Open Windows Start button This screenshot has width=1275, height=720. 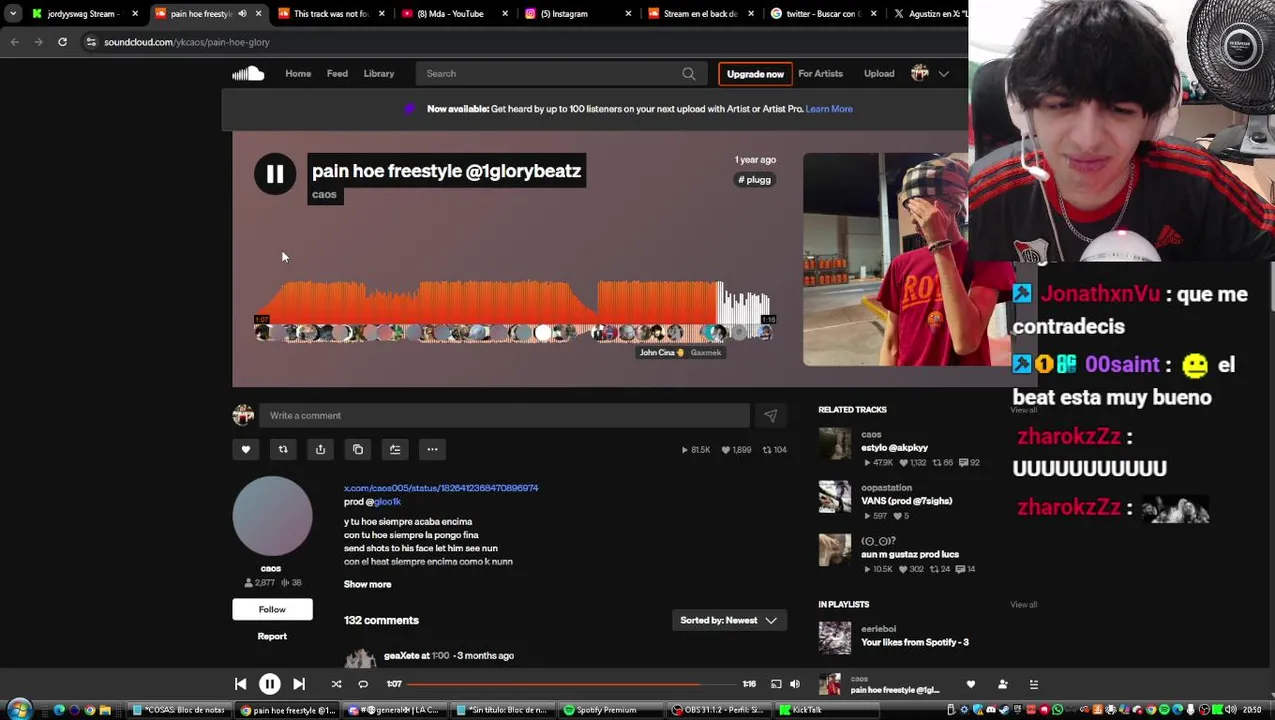(19, 710)
